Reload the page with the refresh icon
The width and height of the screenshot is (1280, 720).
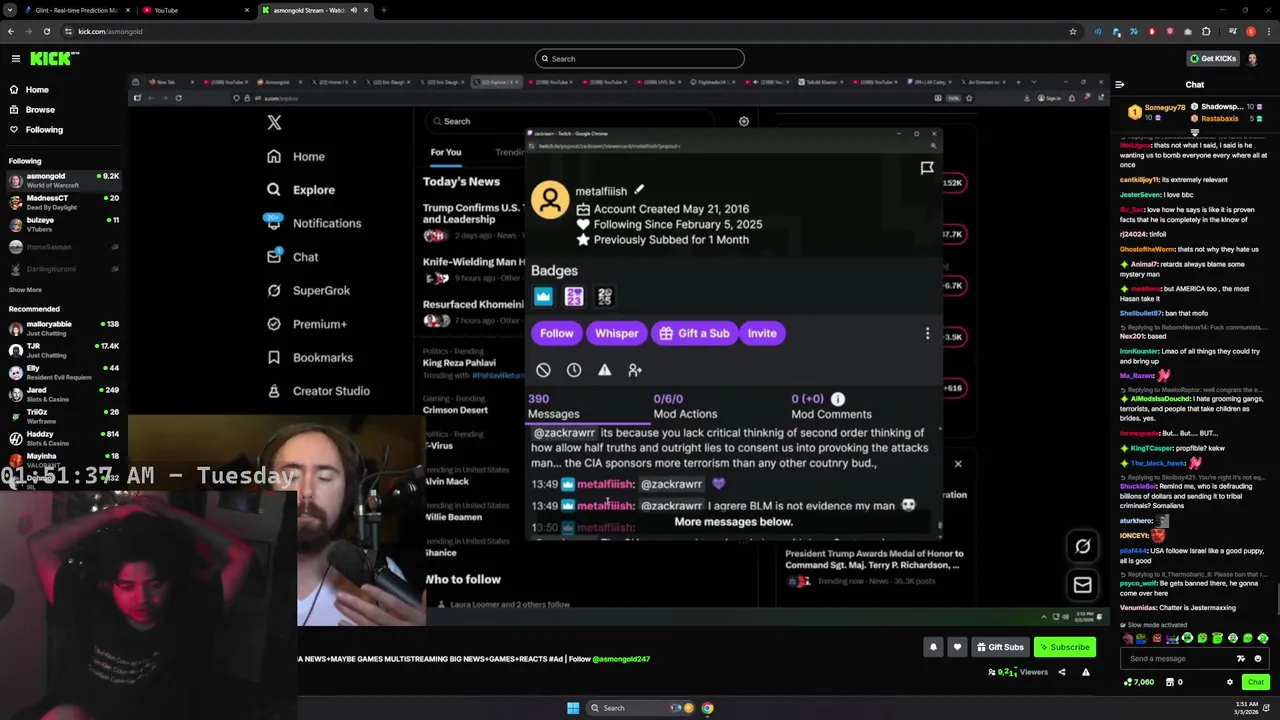[x=46, y=31]
